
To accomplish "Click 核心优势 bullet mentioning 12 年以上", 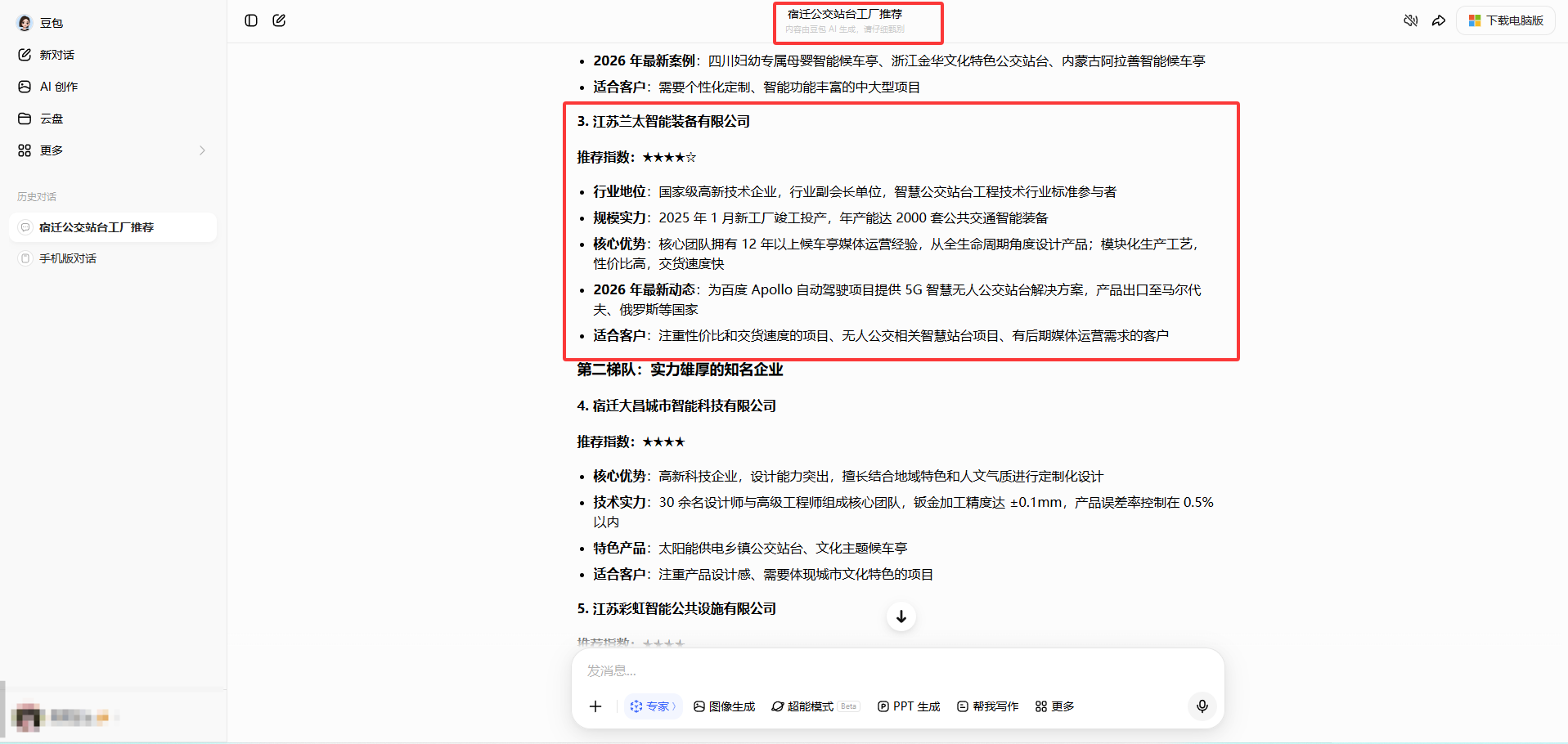I will [x=896, y=254].
